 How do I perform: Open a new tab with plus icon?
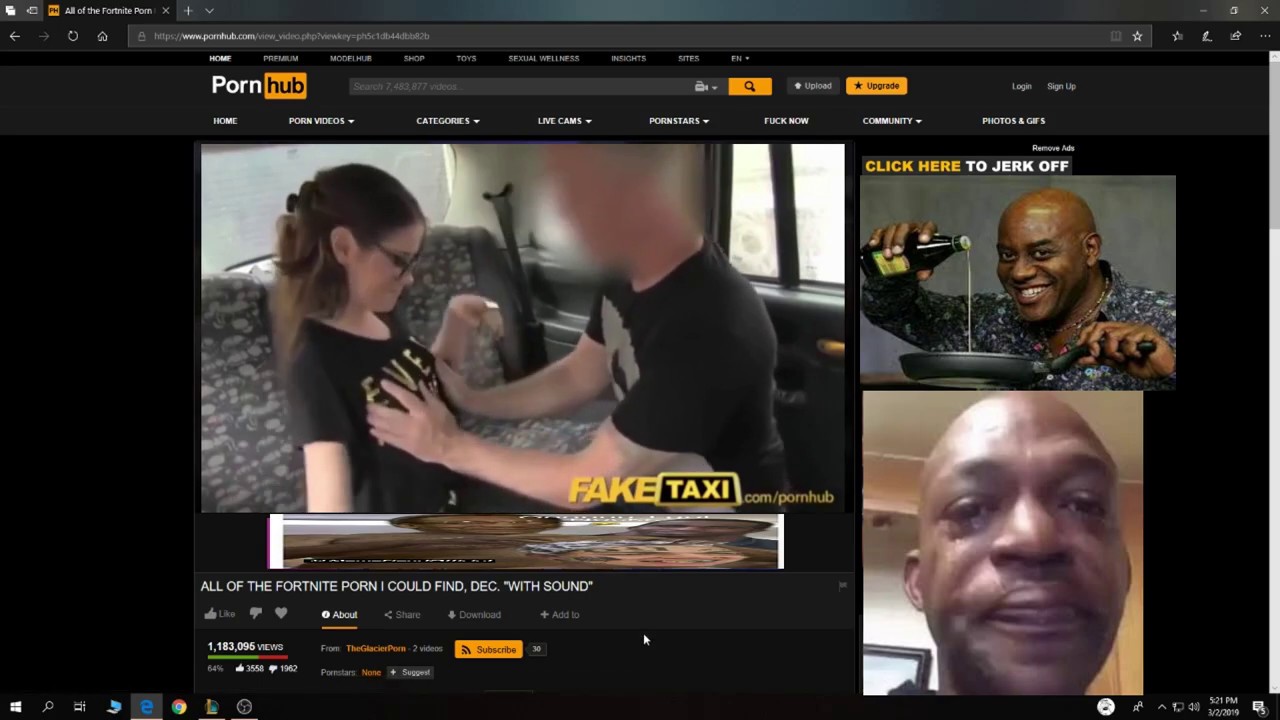(188, 11)
